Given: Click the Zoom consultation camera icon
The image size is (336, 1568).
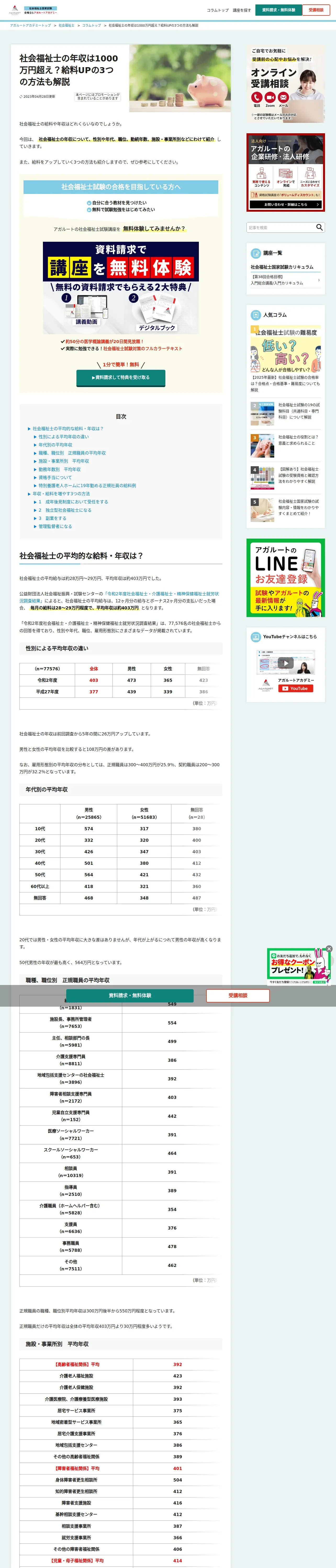Looking at the screenshot, I should click(x=270, y=97).
